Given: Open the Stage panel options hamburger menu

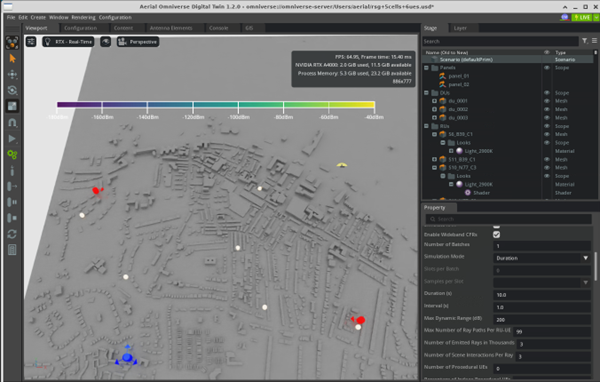Looking at the screenshot, I should [594, 41].
